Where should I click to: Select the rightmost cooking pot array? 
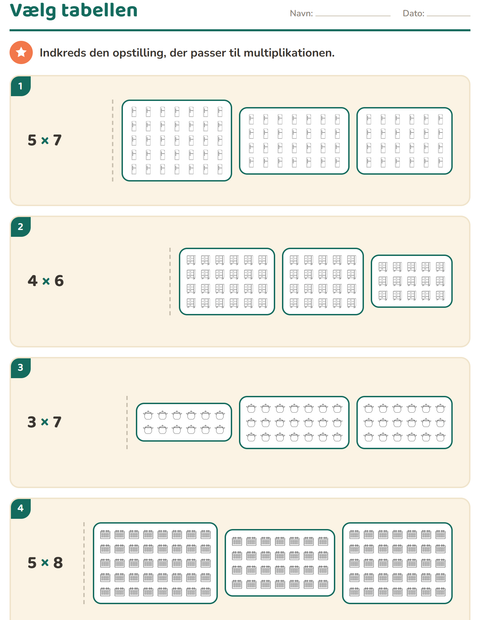404,422
